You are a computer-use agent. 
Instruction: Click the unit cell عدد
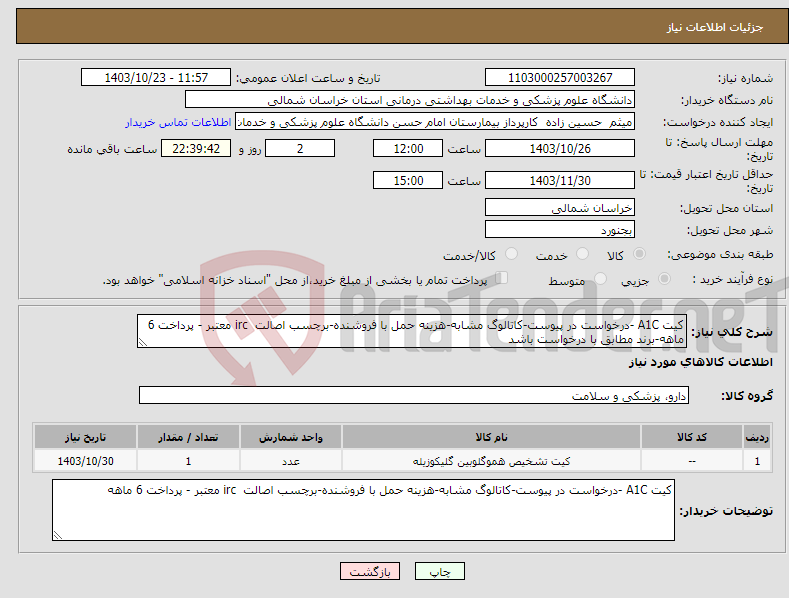click(291, 461)
